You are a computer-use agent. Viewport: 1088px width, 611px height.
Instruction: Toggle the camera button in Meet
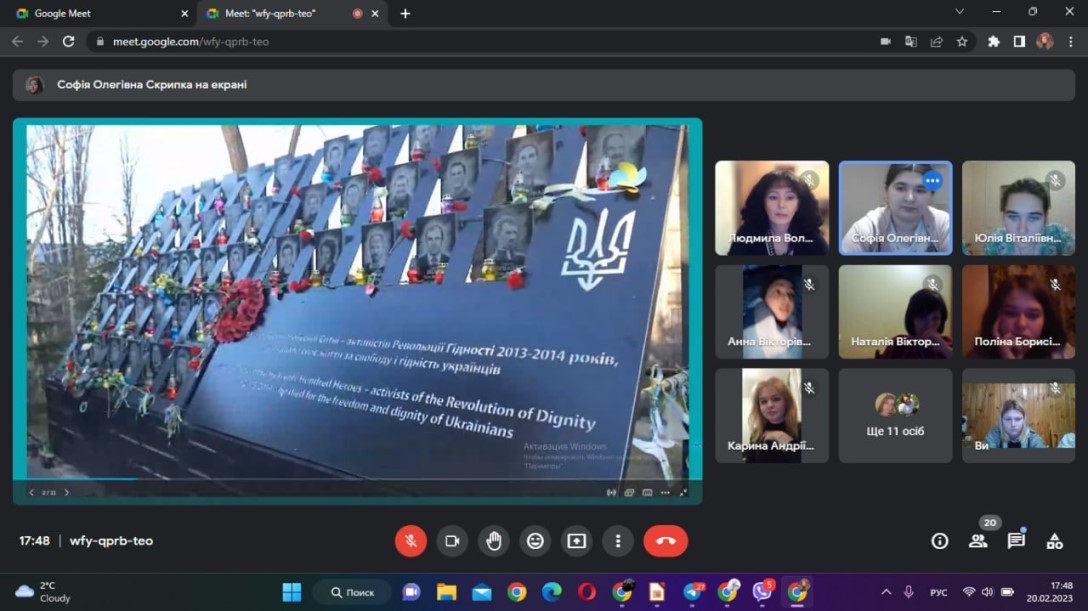[452, 541]
